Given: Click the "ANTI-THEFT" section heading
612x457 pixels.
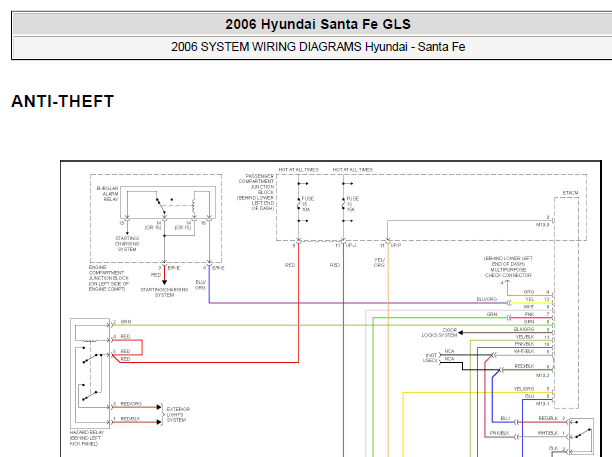Looking at the screenshot, I should [62, 101].
